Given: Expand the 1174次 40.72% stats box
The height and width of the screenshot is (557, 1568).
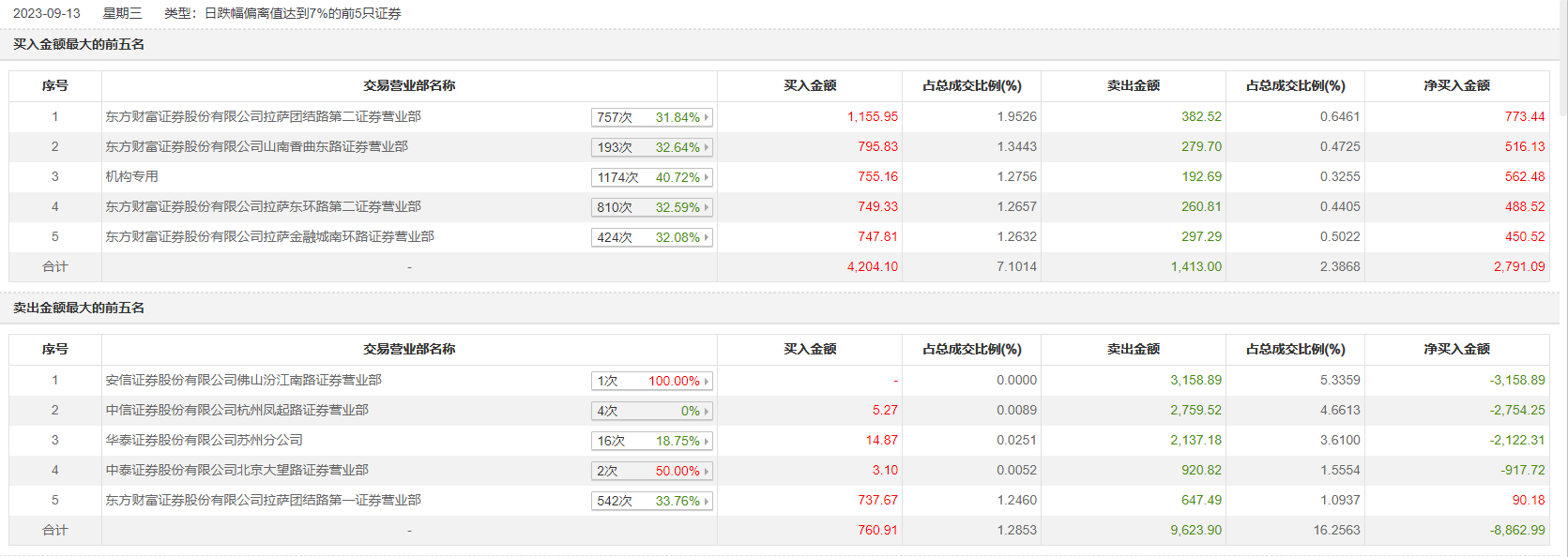Looking at the screenshot, I should (x=652, y=177).
